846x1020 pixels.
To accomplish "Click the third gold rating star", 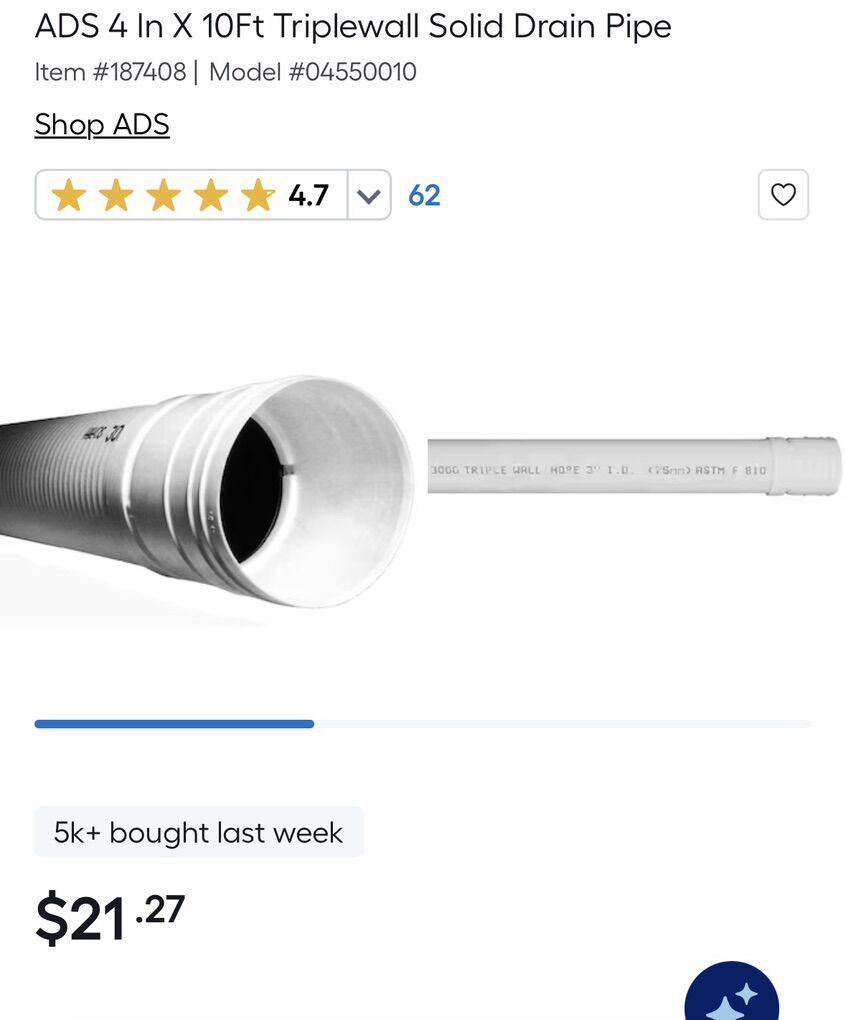I will point(163,195).
